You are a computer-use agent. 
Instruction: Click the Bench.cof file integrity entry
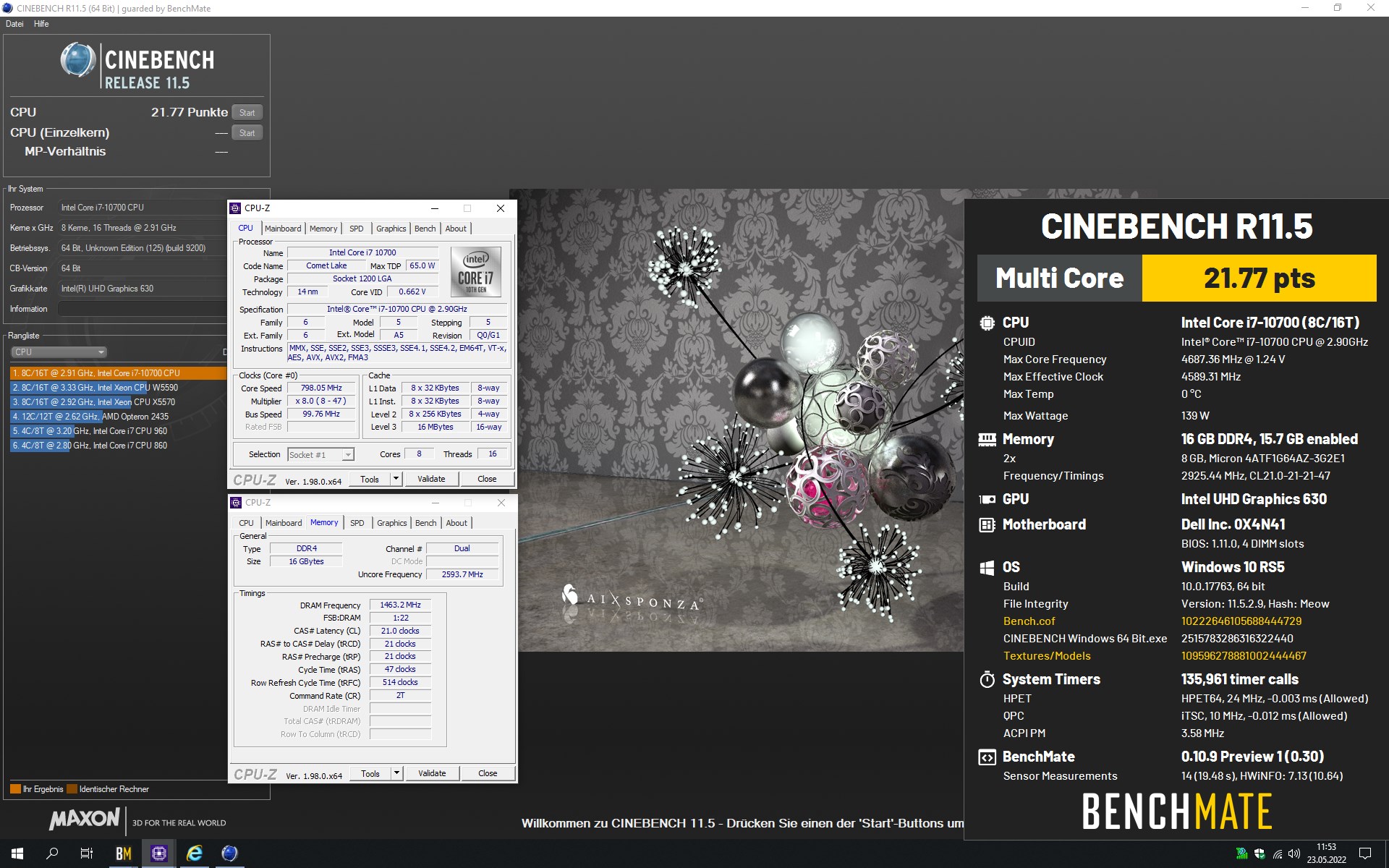(1029, 621)
